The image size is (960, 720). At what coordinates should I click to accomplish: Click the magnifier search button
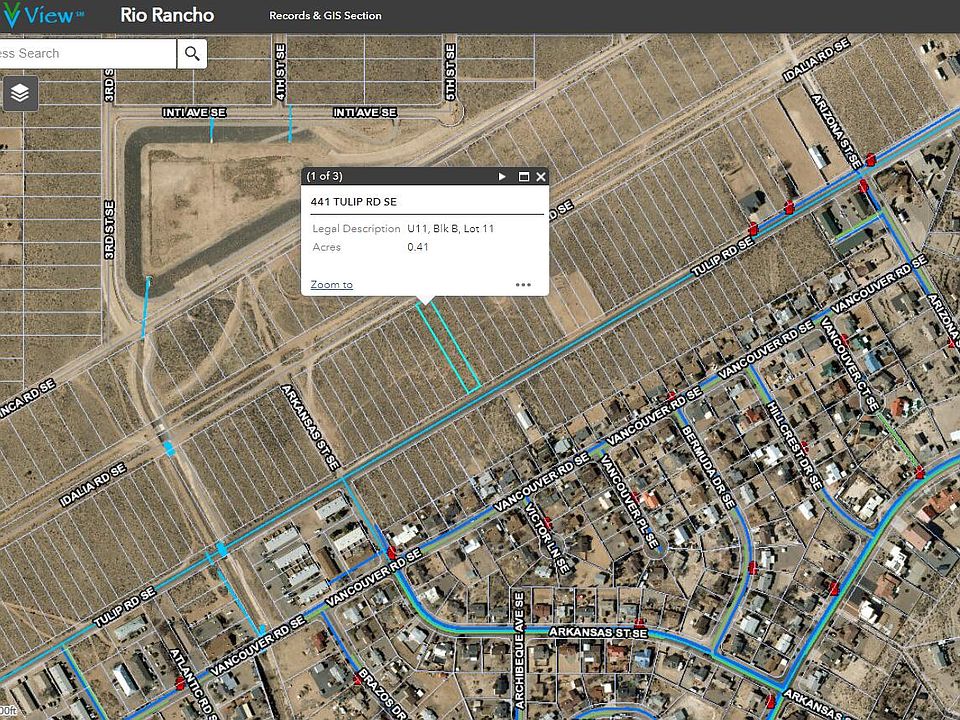pos(192,54)
